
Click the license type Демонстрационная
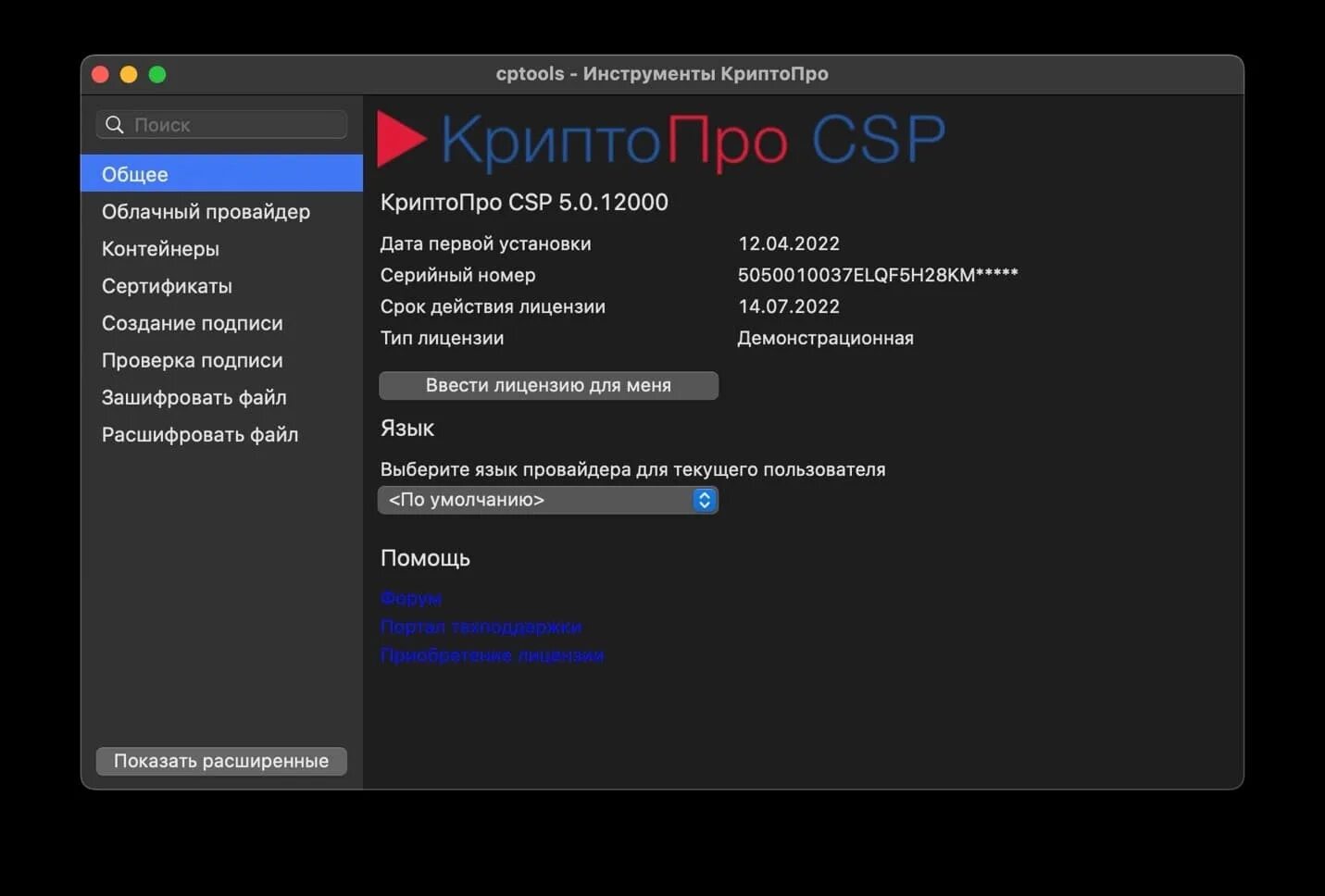coord(826,338)
